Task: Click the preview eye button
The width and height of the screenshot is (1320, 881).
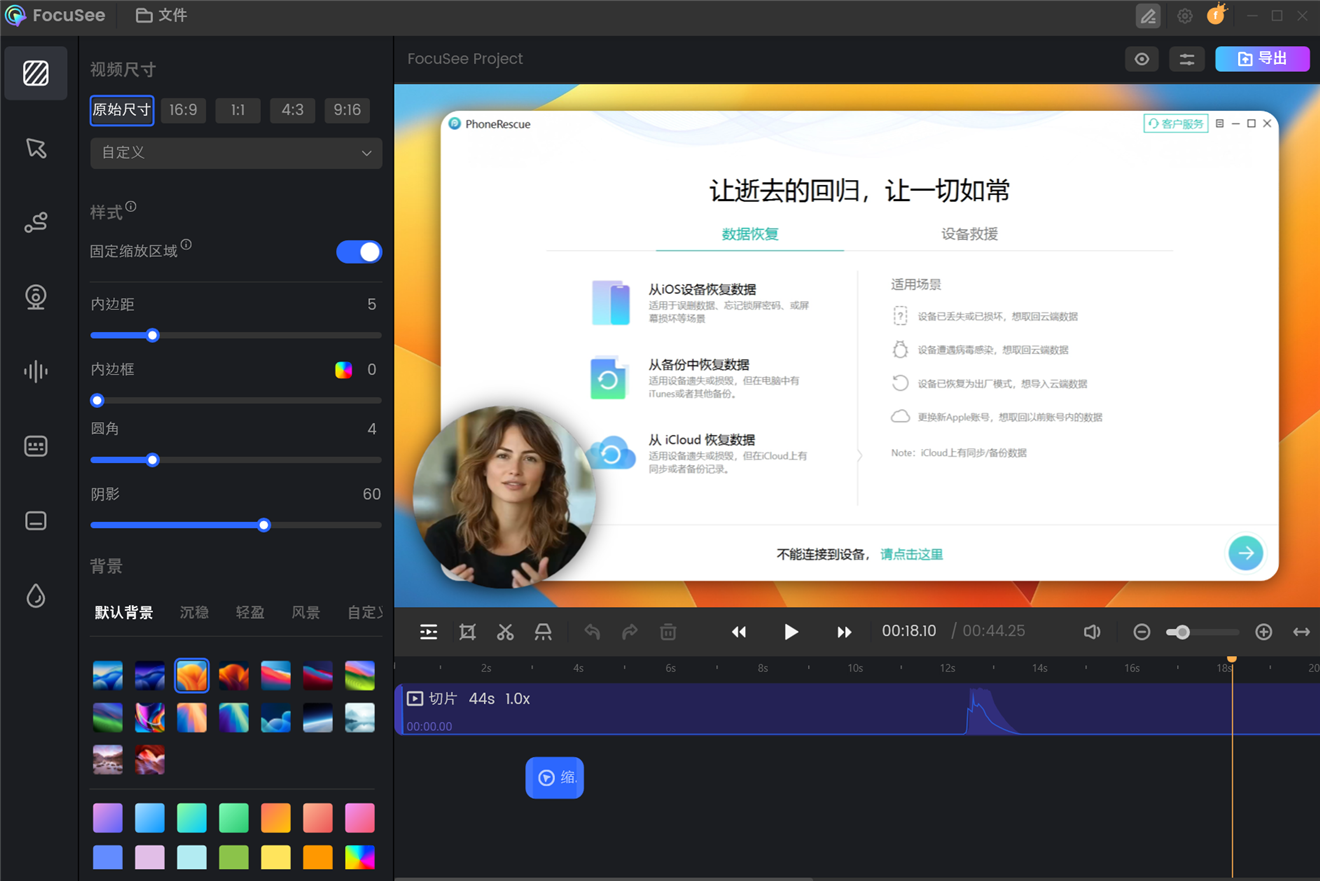Action: pyautogui.click(x=1142, y=59)
